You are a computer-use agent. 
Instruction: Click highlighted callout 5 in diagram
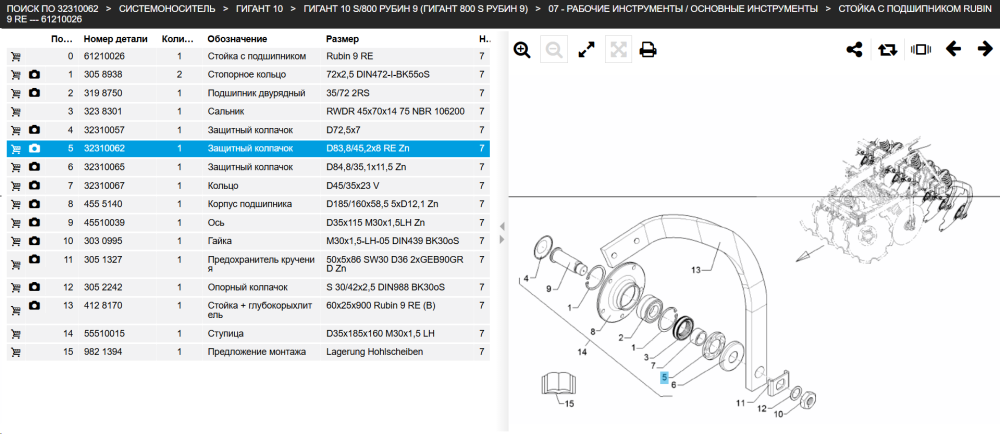point(665,377)
